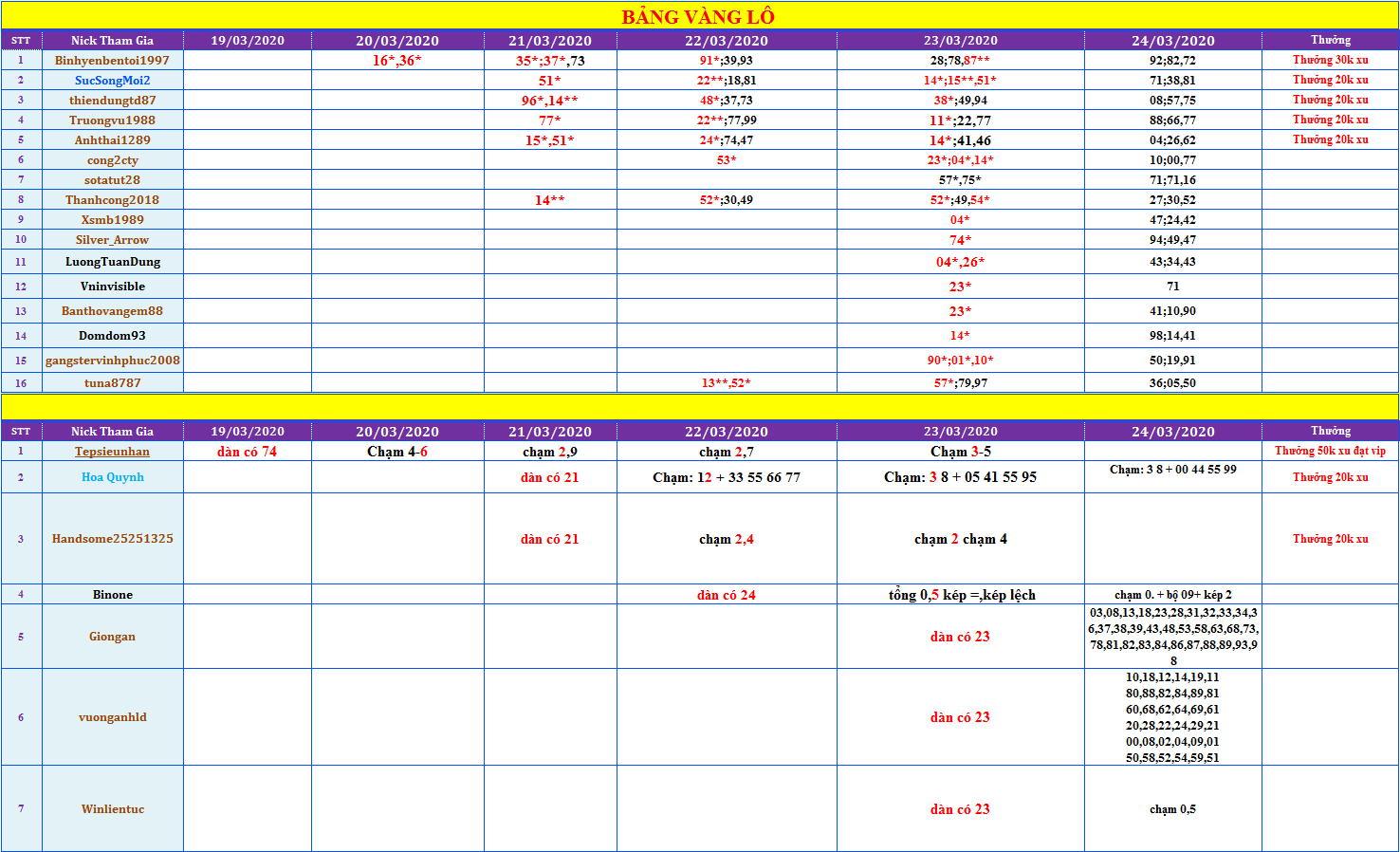Click the Binone name cell

click(x=112, y=594)
